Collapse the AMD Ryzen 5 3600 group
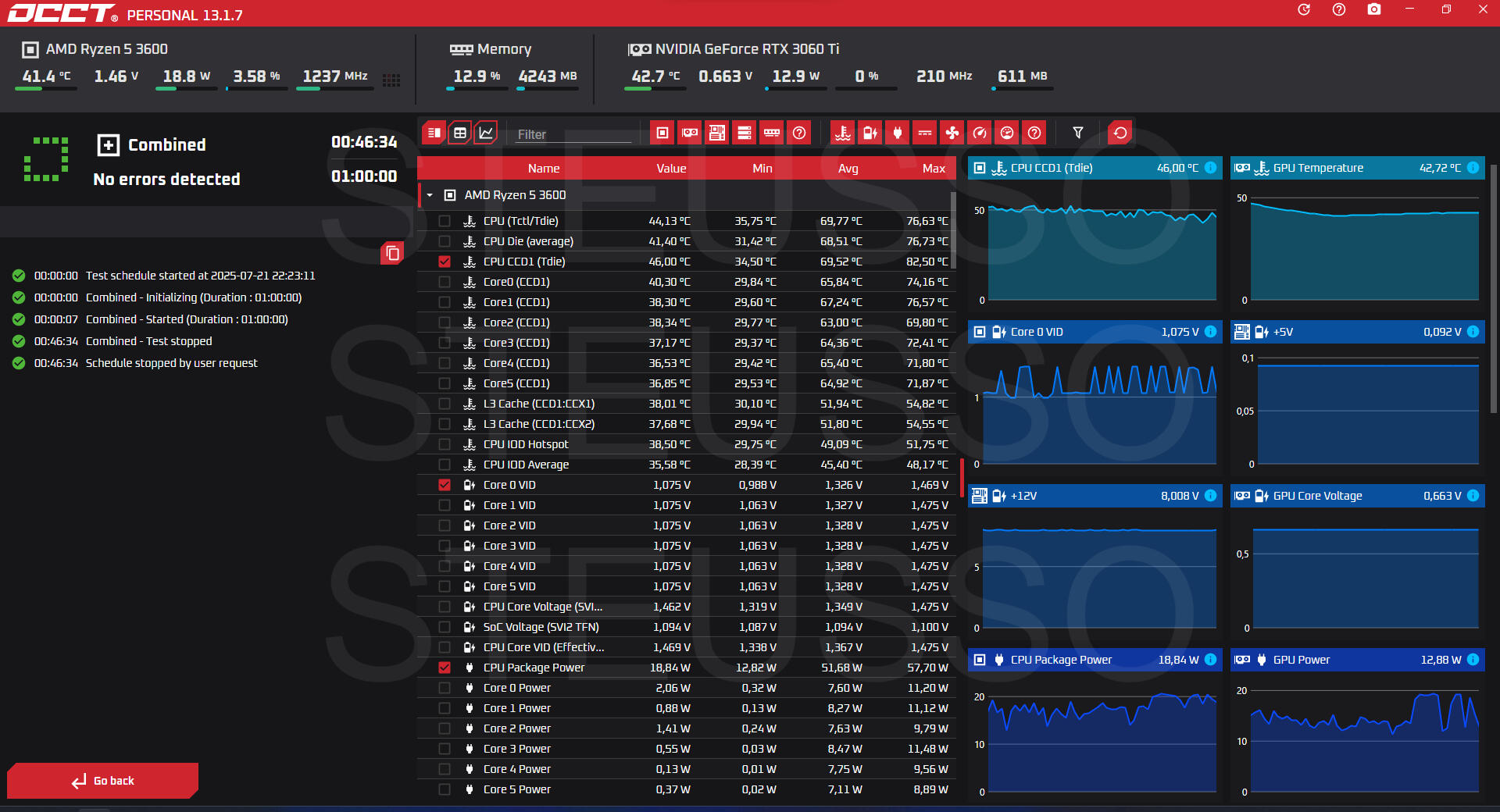This screenshot has width=1500, height=812. pos(430,195)
